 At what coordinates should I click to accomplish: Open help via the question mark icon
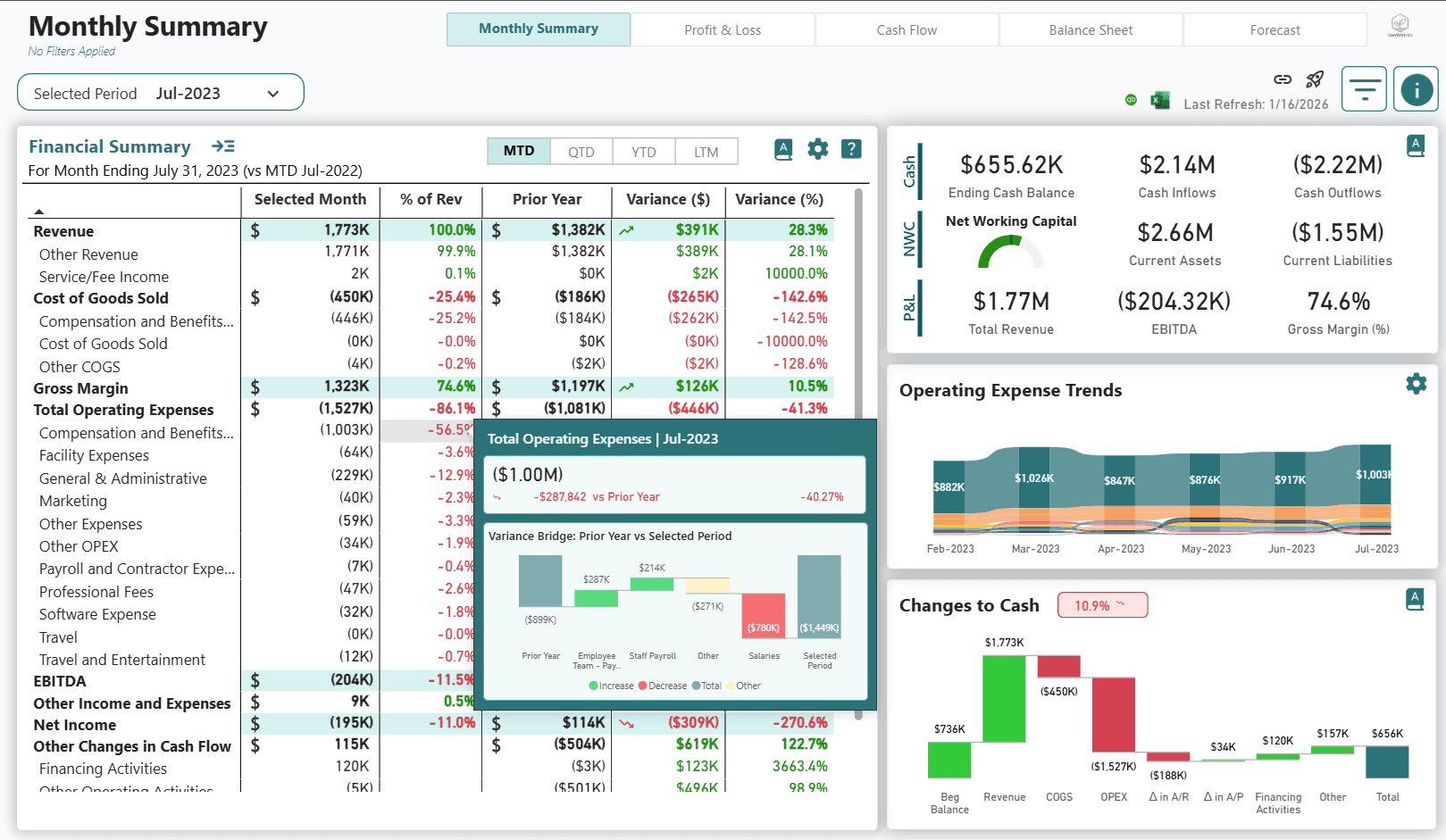pyautogui.click(x=850, y=149)
